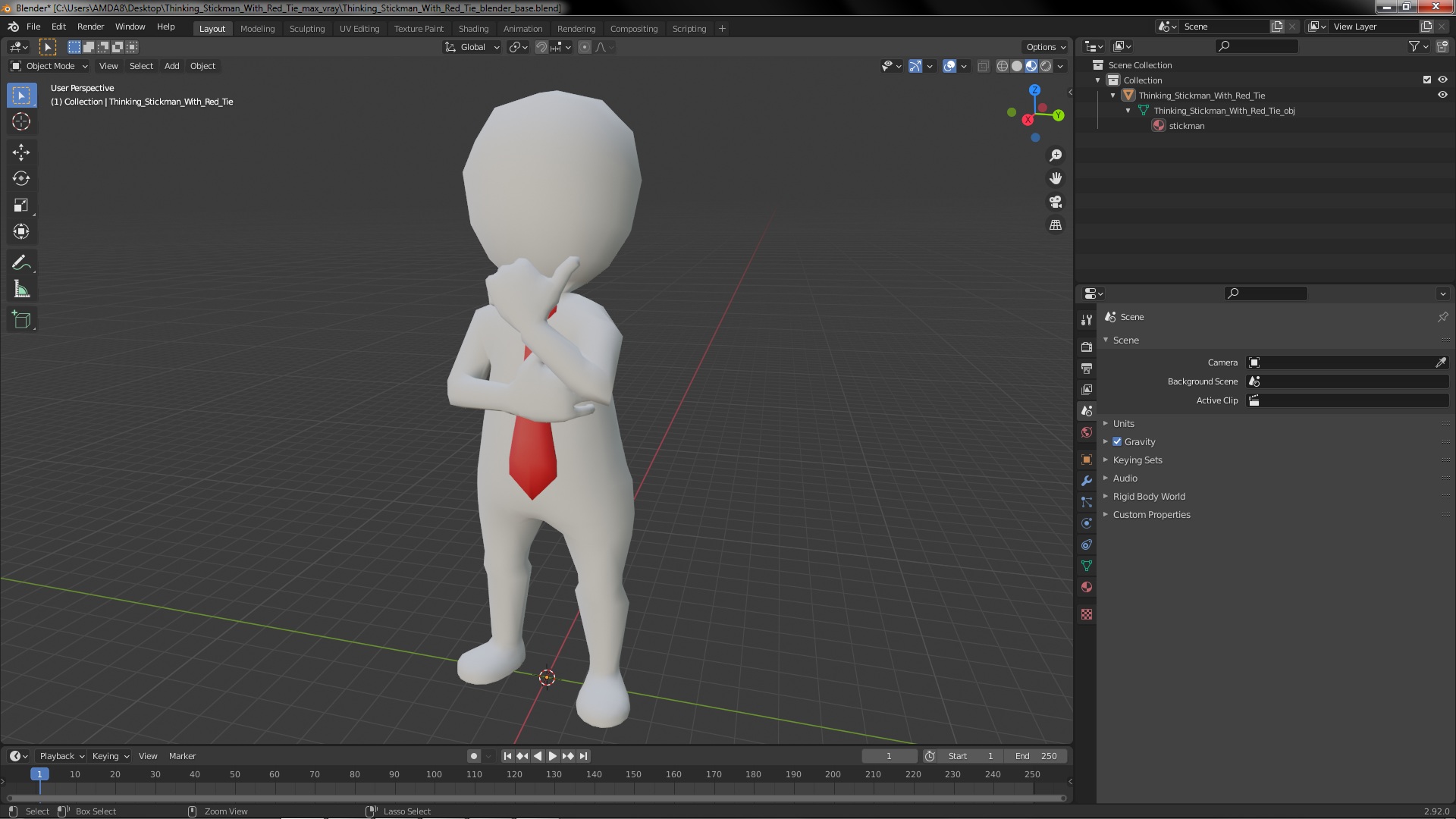Viewport: 1456px width, 819px height.
Task: Toggle X-ray mode
Action: click(x=983, y=66)
